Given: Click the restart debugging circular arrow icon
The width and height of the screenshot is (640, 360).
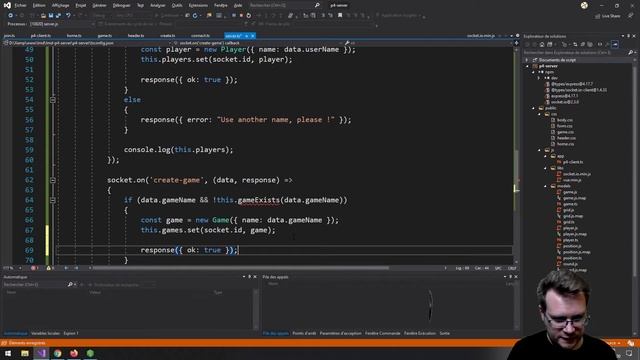Looking at the screenshot, I should (x=249, y=16).
